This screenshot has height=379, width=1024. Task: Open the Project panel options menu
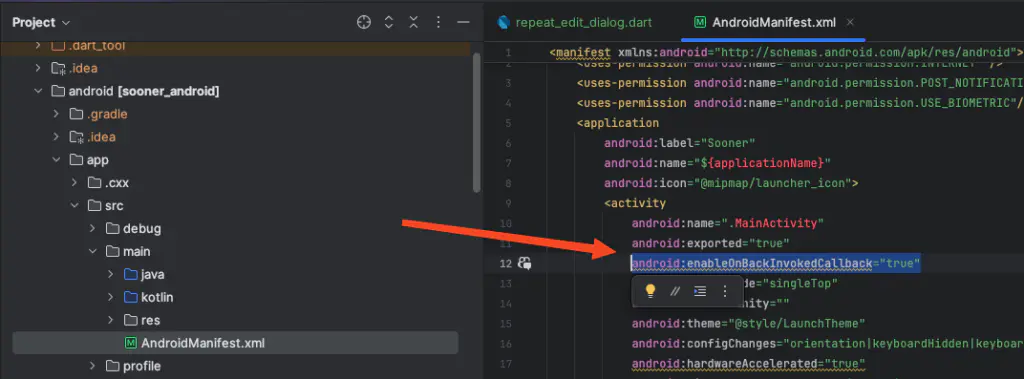click(x=438, y=22)
